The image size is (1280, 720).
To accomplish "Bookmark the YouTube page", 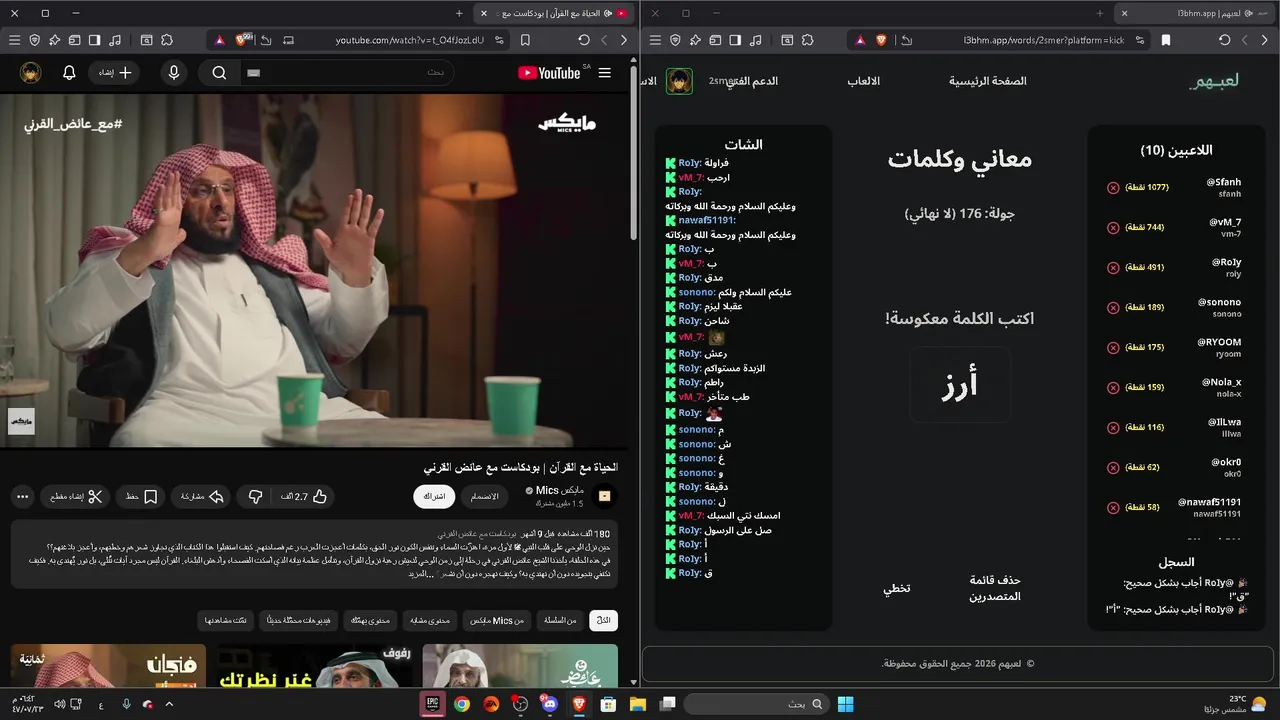I will (x=525, y=40).
